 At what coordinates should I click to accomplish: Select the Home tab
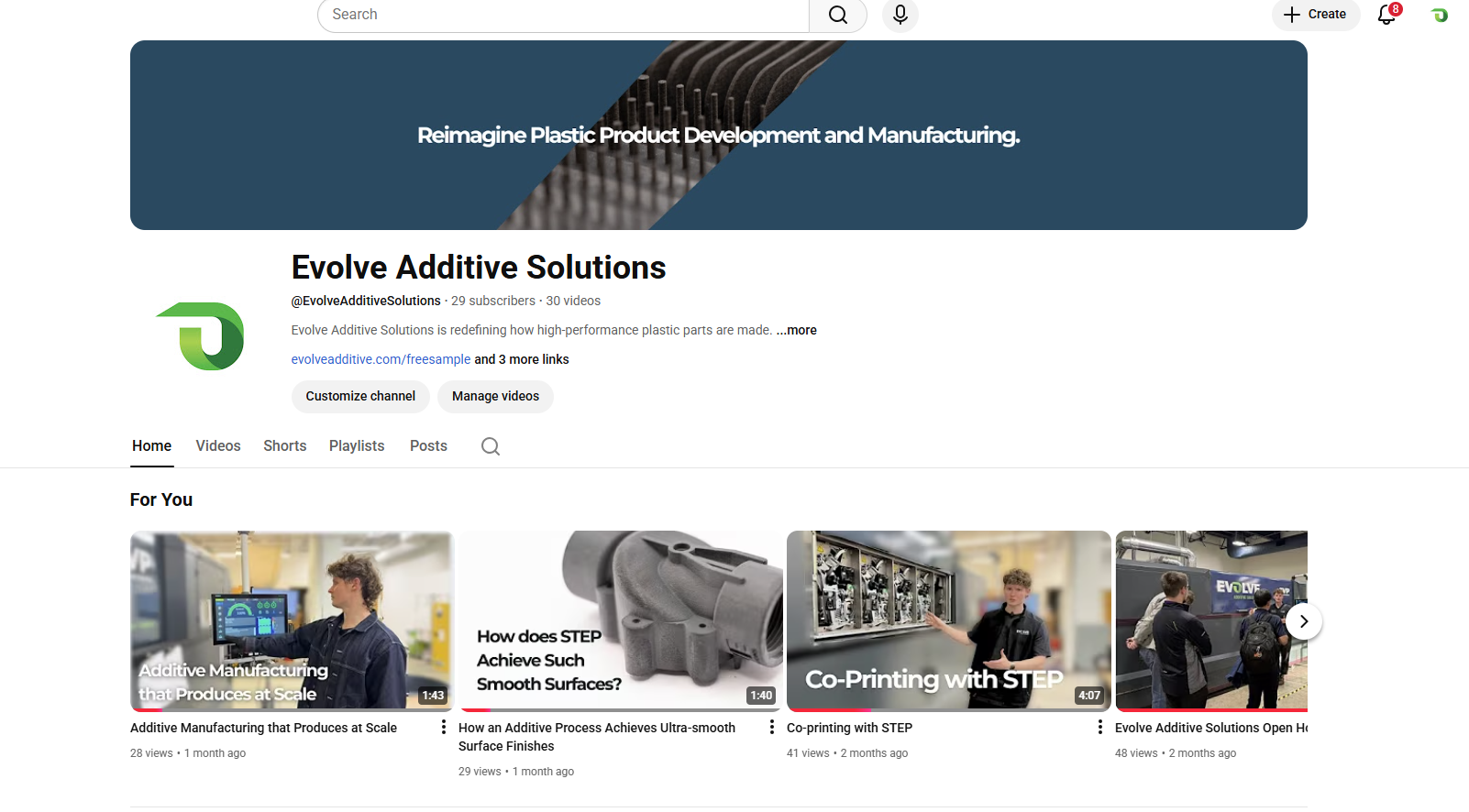151,446
